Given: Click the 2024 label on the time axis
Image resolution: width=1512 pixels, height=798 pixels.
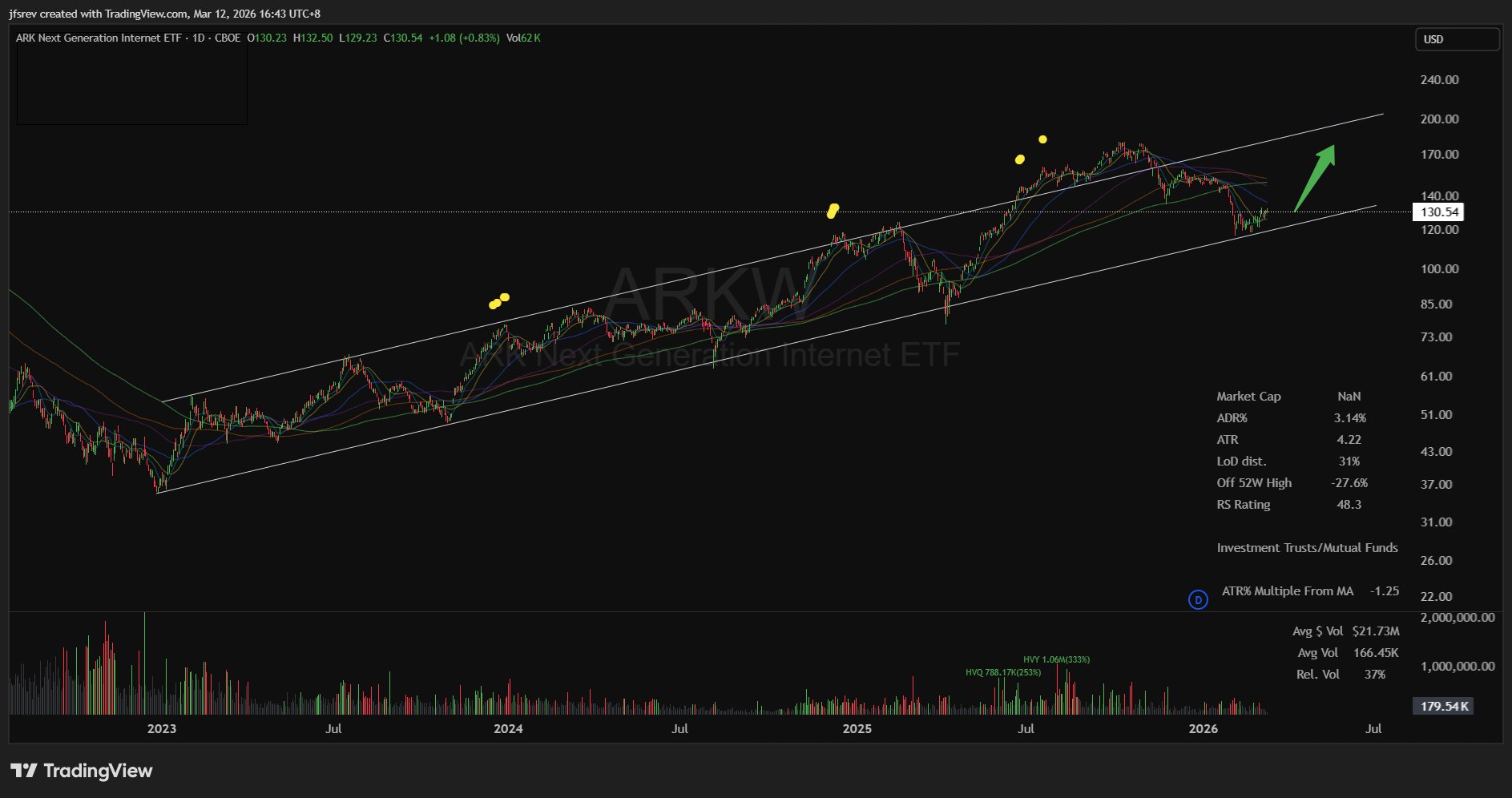Looking at the screenshot, I should pos(508,728).
